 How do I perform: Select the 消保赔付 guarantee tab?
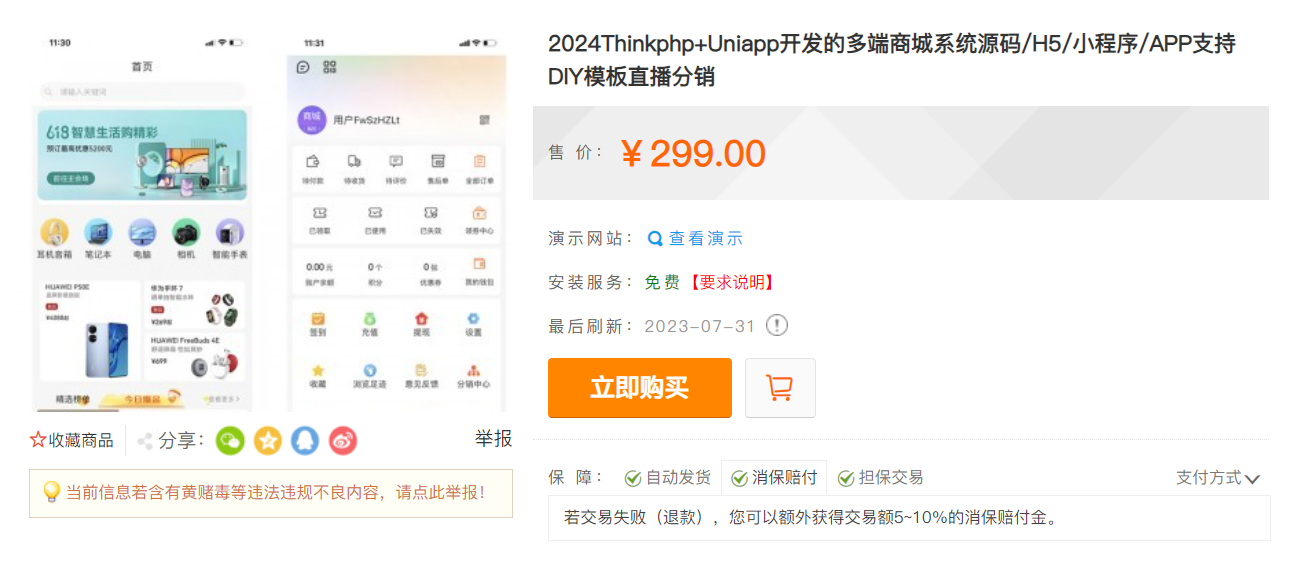(x=773, y=478)
